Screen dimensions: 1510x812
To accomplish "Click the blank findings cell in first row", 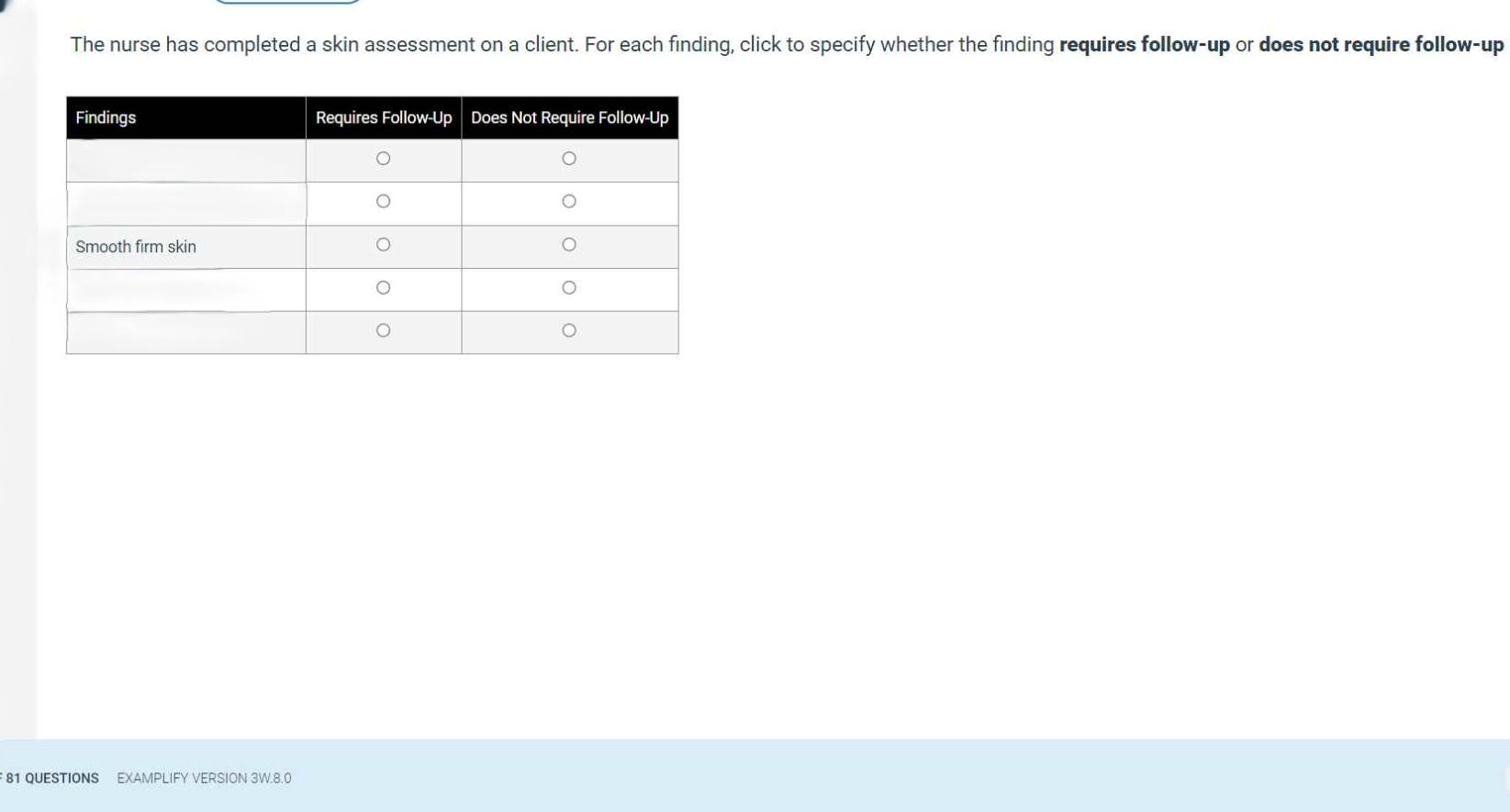I will click(x=186, y=161).
